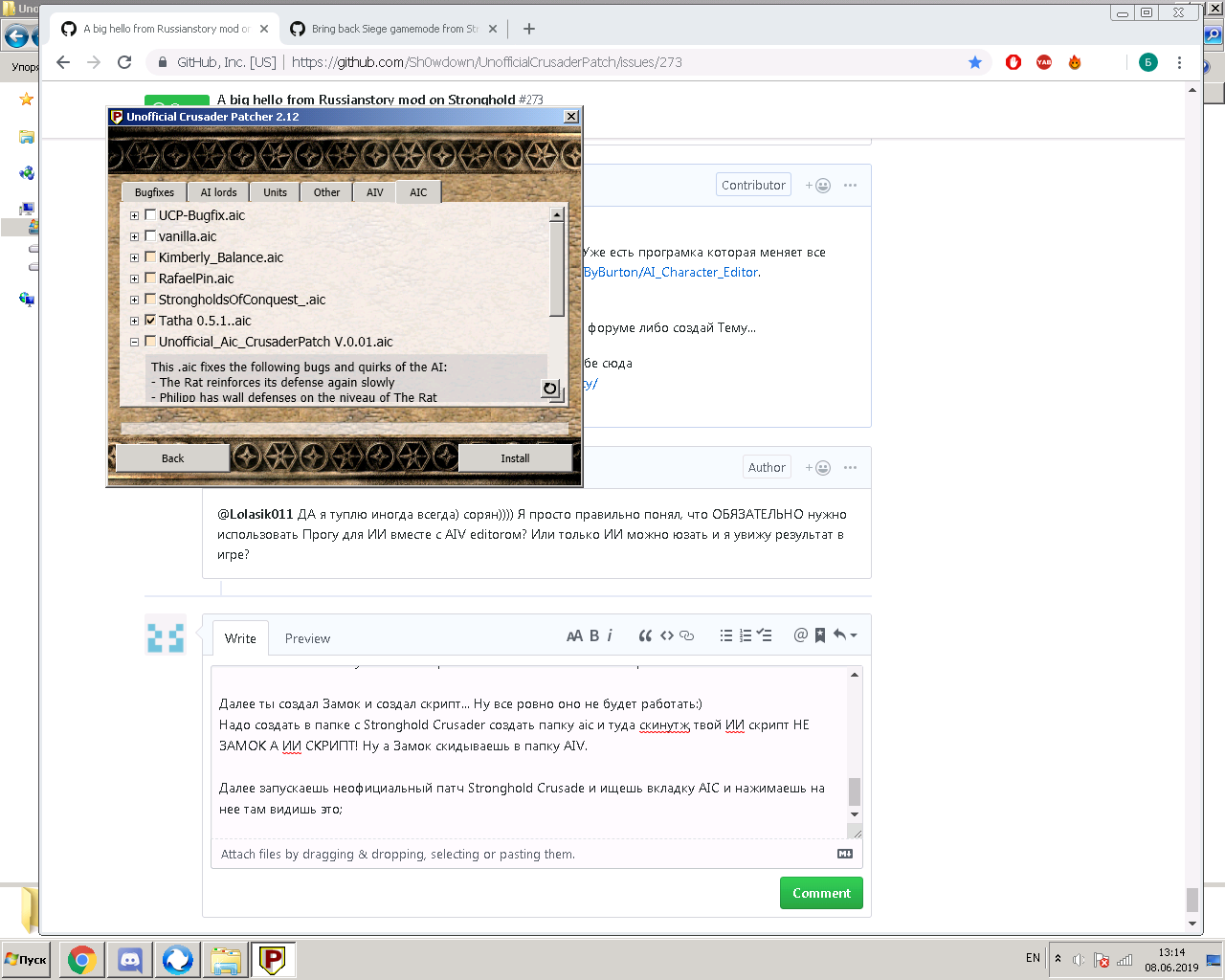This screenshot has height=980, width=1225.
Task: Check the Kimberly_Balance.aic option
Action: pyautogui.click(x=150, y=256)
